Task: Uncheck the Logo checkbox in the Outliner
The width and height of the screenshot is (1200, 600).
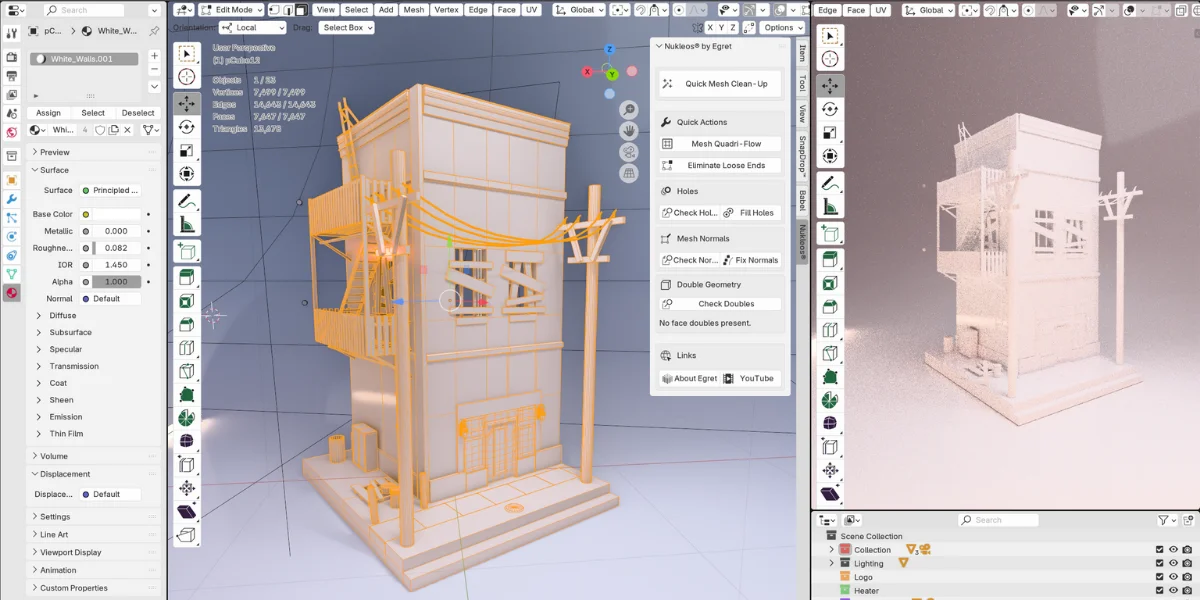Action: point(1159,576)
